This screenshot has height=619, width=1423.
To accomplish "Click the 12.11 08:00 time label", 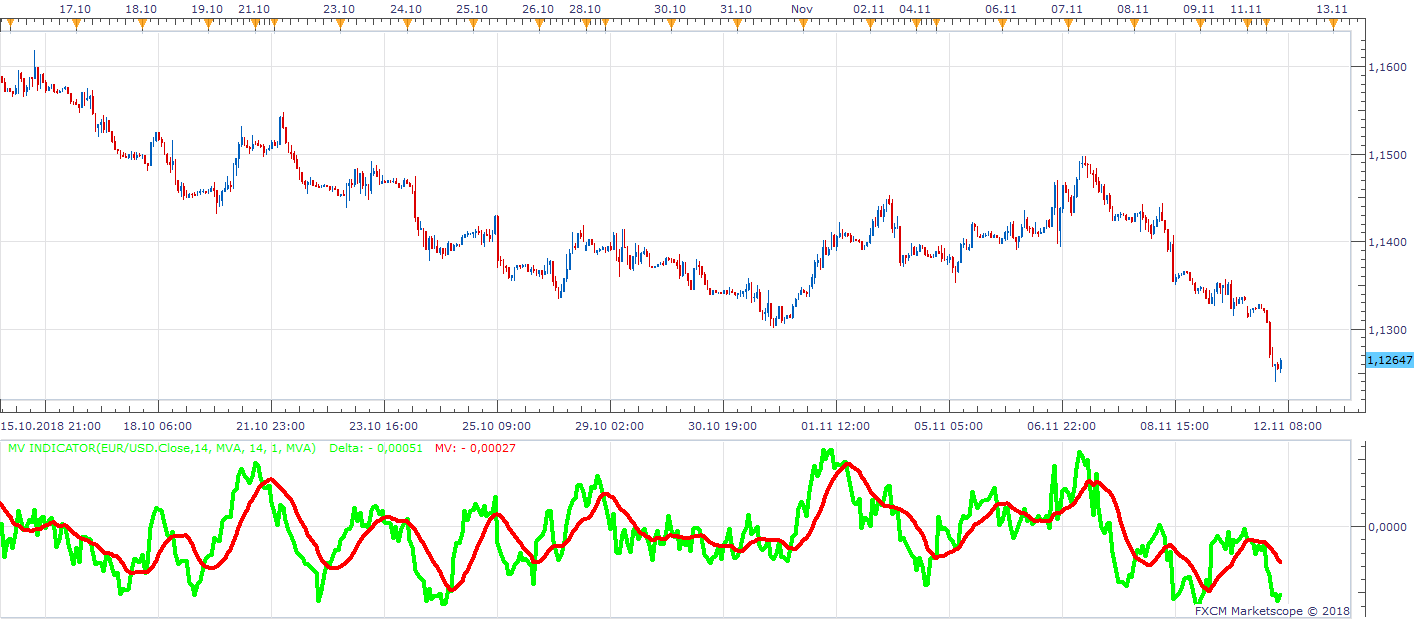I will tap(1286, 425).
